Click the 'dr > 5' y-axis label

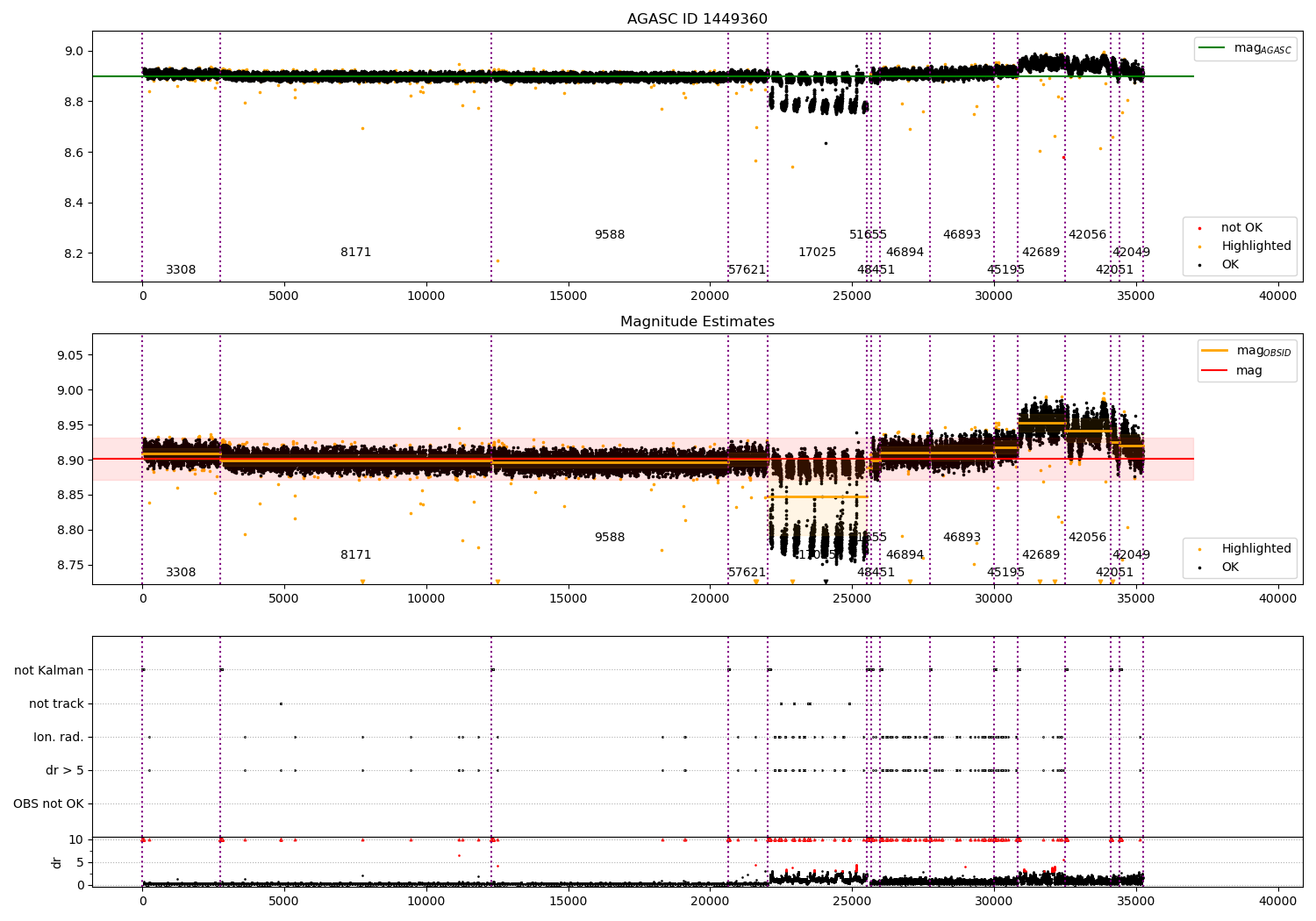tap(65, 770)
